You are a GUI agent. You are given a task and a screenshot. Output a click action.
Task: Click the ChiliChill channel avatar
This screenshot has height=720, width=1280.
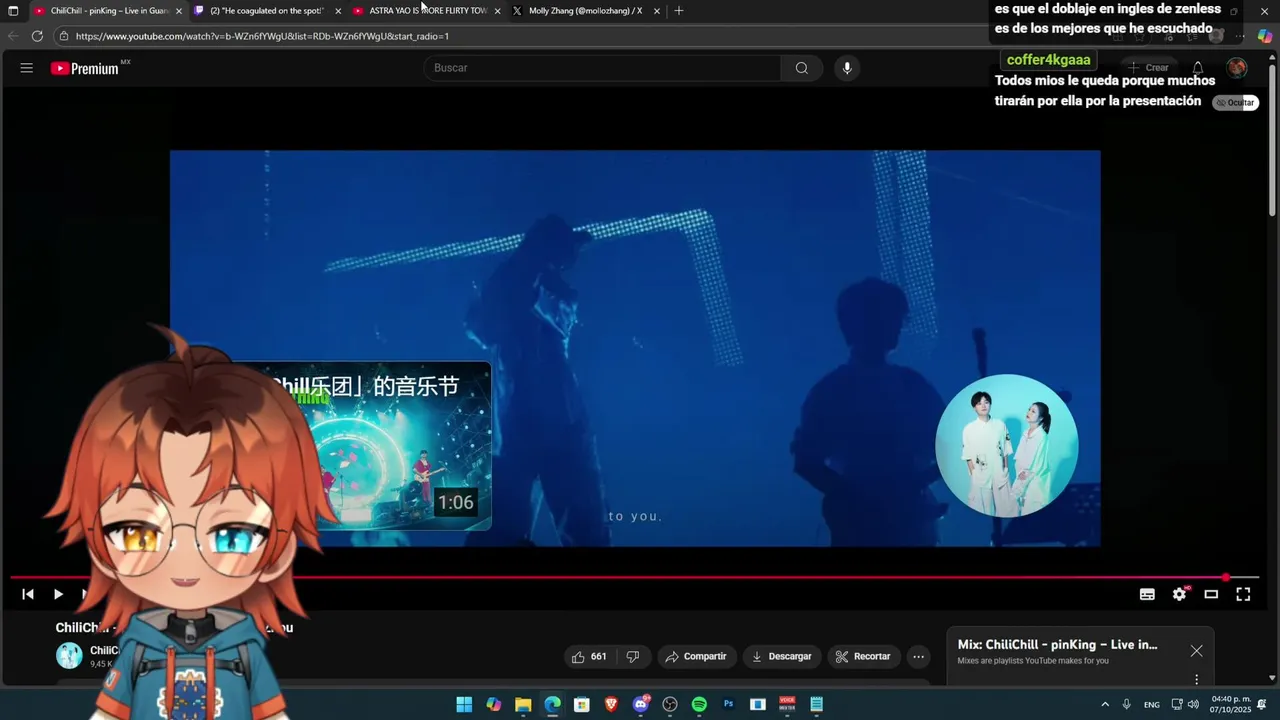click(x=69, y=656)
